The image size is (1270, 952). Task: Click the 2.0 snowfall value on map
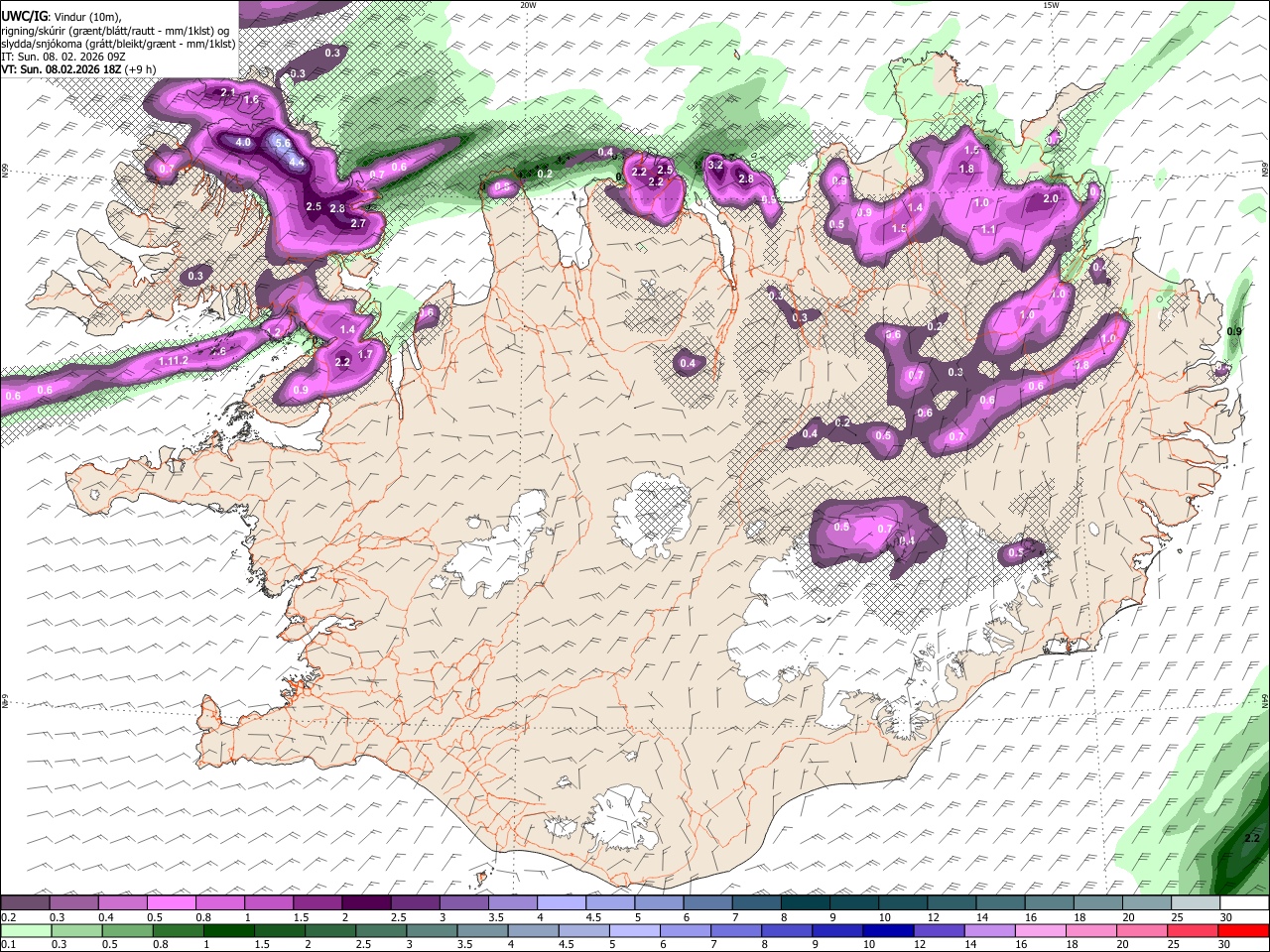1051,199
